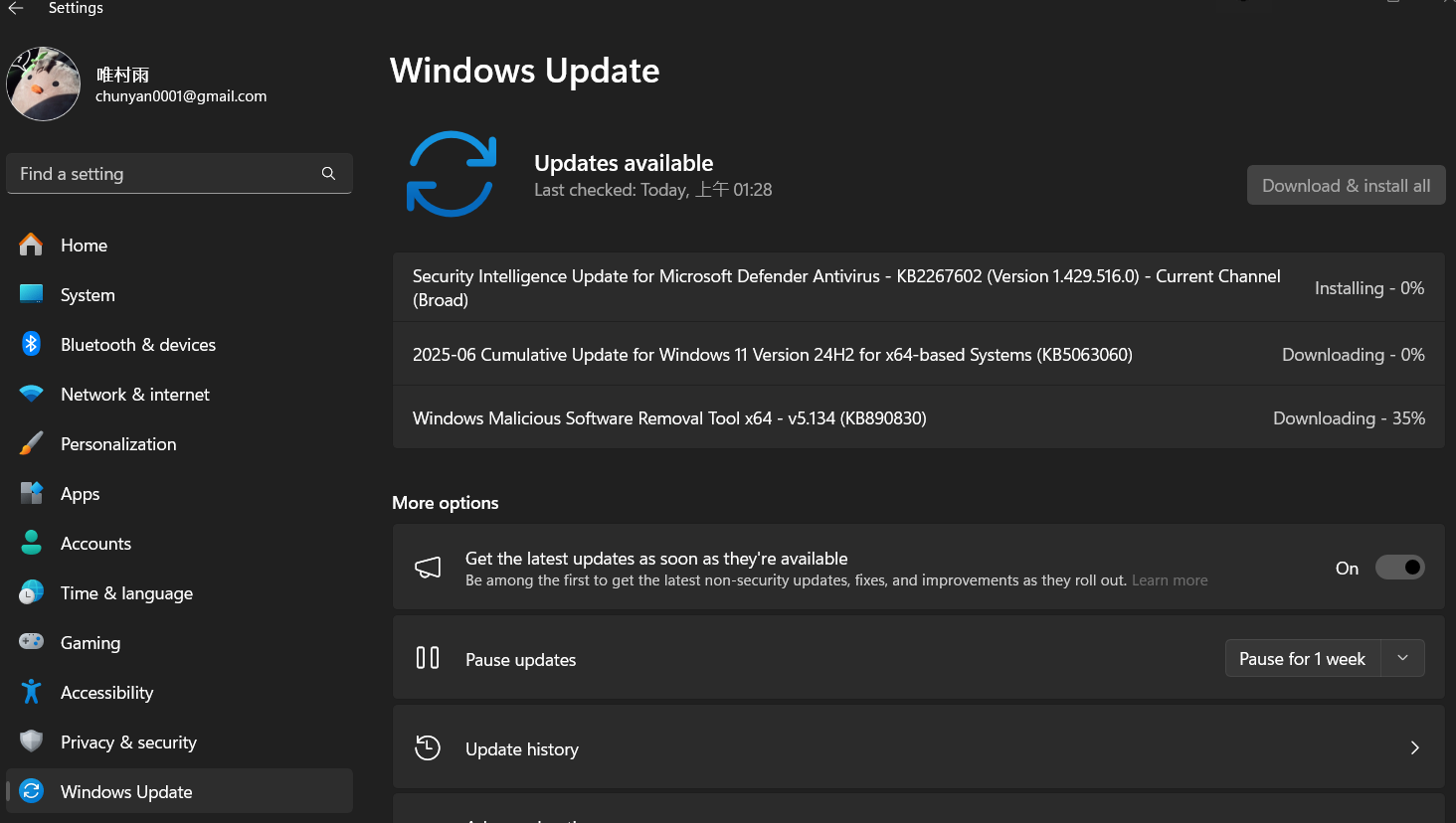Click the Time & language globe icon

coord(32,592)
